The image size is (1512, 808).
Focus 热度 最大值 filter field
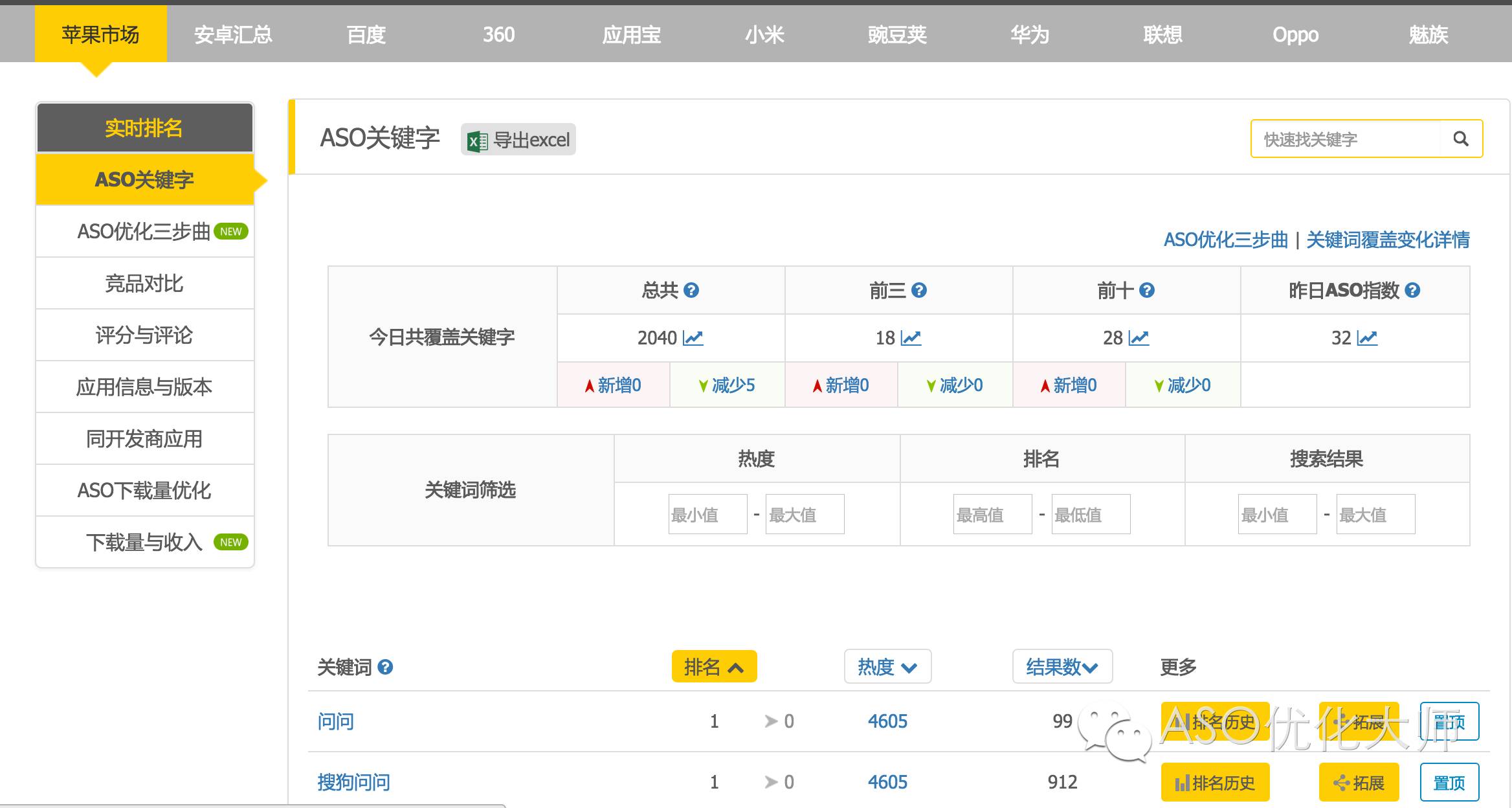805,514
